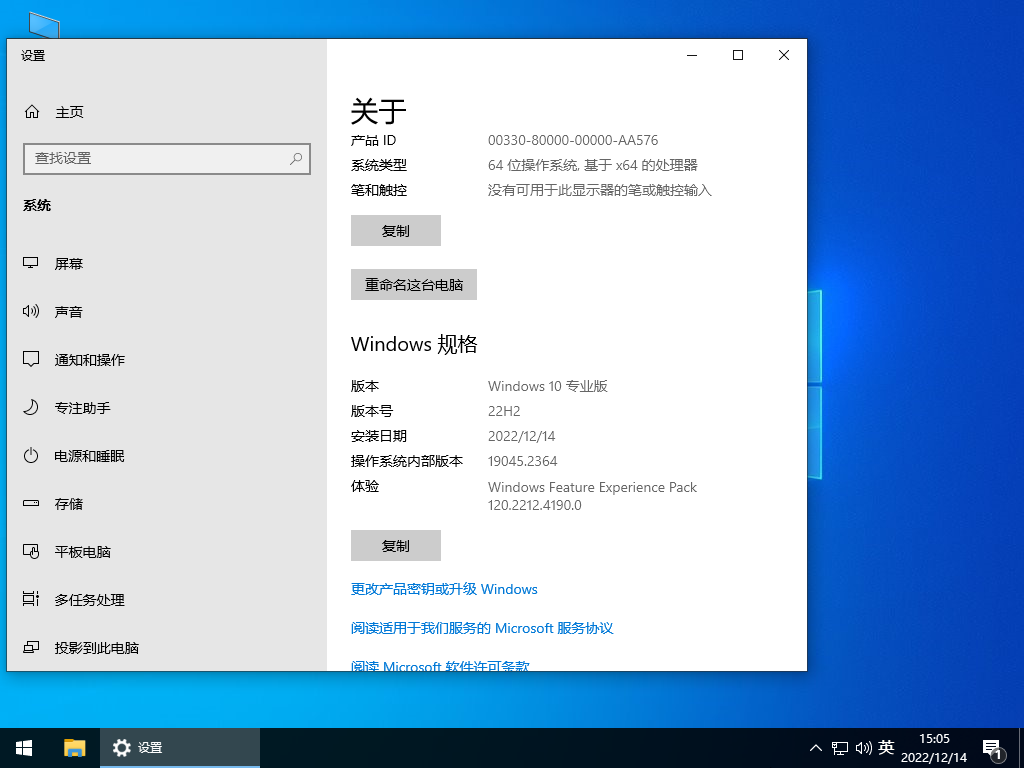Open 更改产品密钥或升级 Windows link
The image size is (1024, 768).
click(x=444, y=589)
